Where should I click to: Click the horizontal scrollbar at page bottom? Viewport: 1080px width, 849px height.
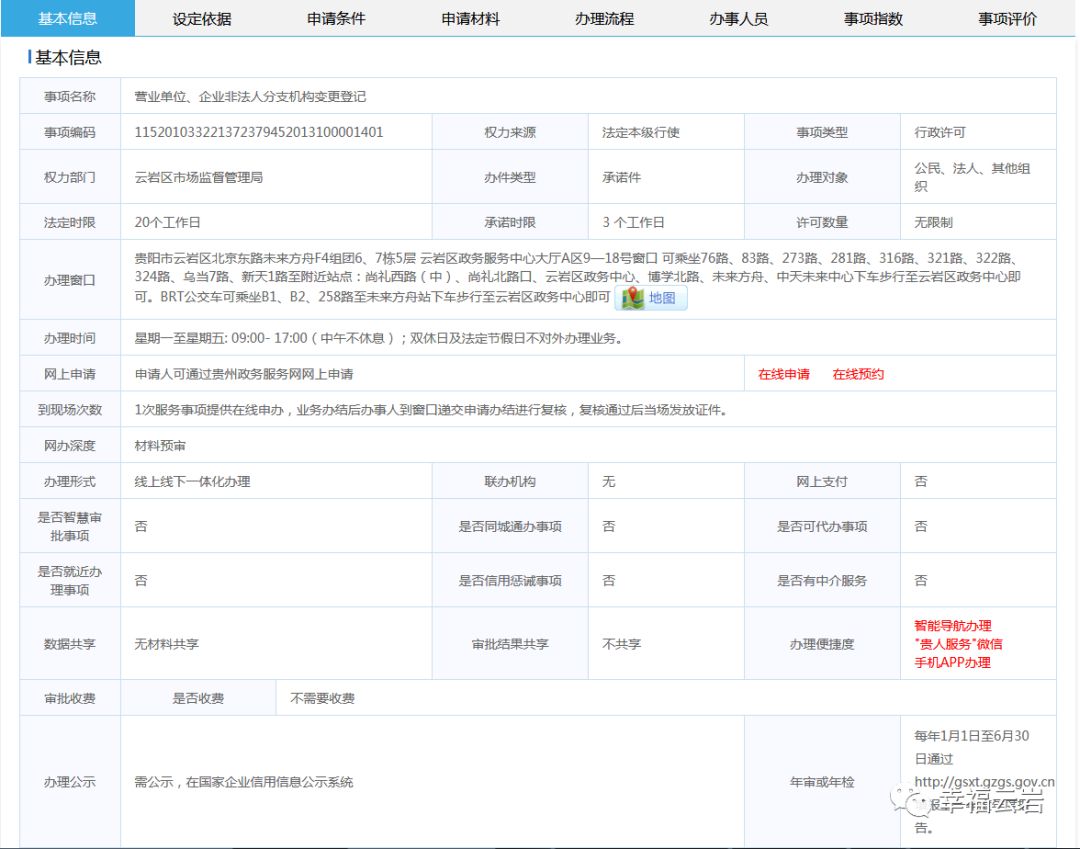(540, 845)
